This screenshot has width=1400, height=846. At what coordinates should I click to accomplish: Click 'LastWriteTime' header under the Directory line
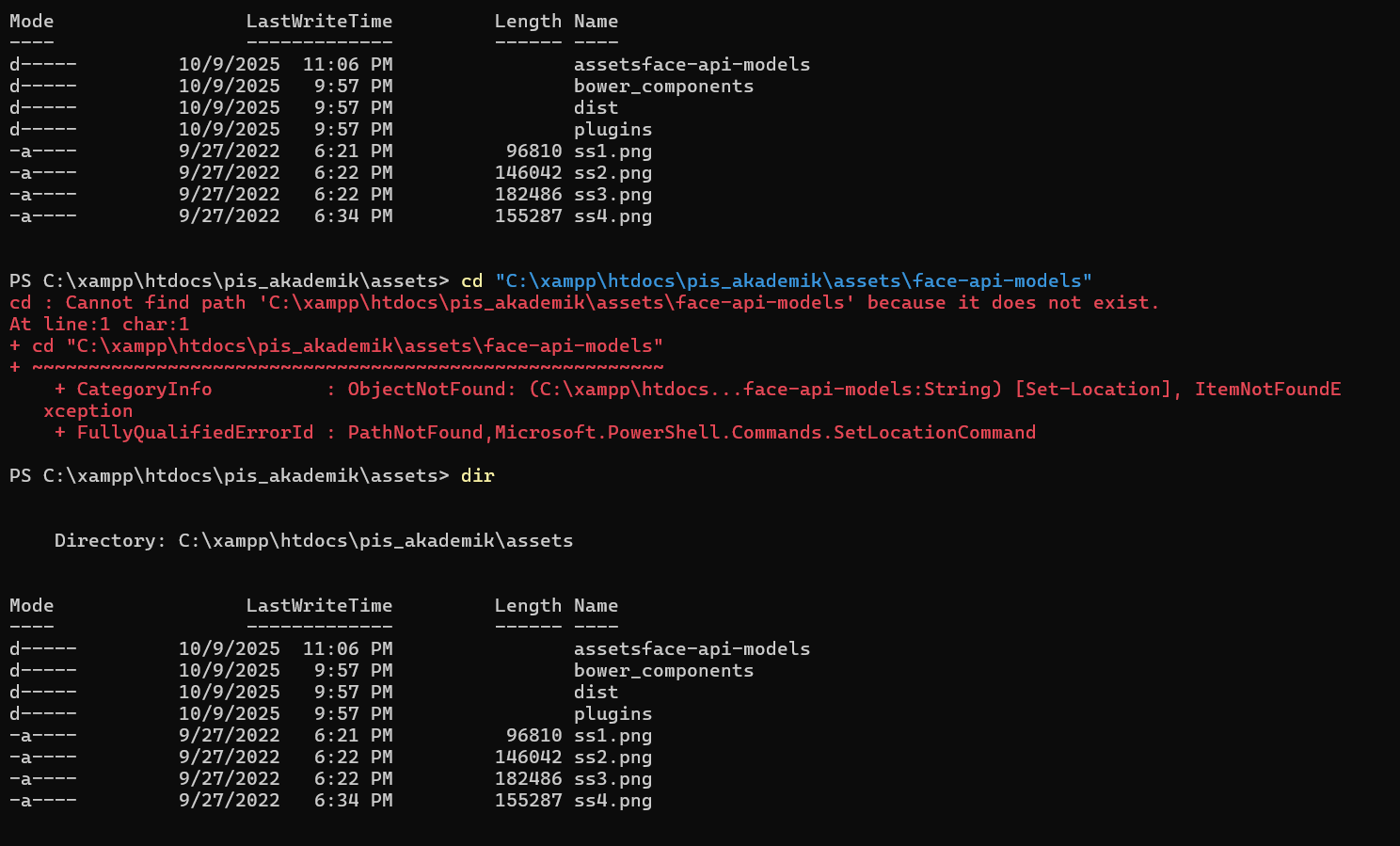320,605
